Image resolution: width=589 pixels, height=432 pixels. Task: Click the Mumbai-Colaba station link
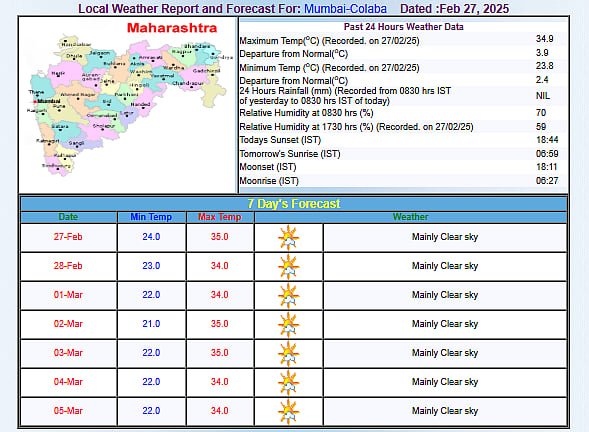345,8
